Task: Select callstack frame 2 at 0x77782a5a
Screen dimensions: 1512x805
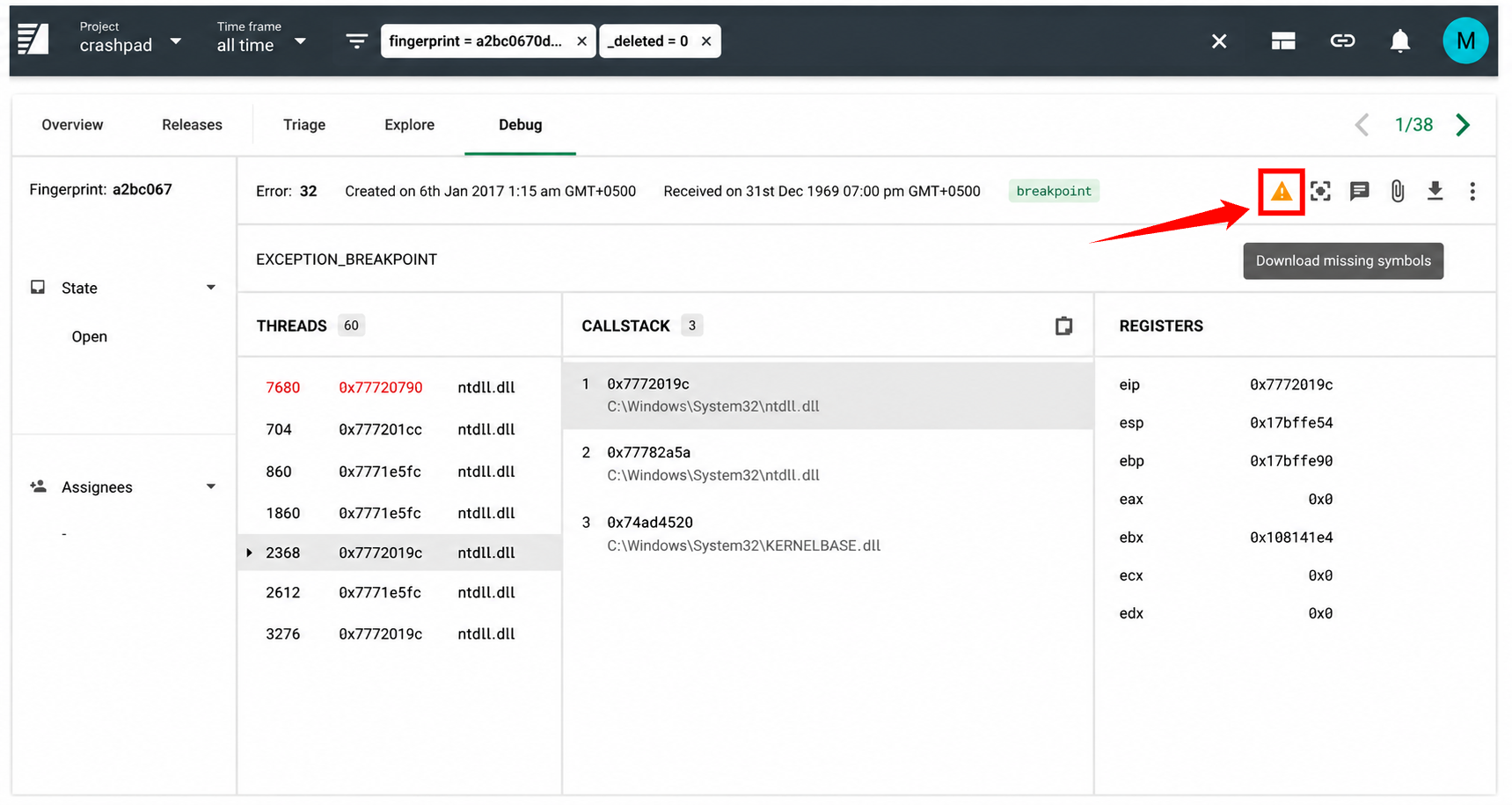Action: 828,464
